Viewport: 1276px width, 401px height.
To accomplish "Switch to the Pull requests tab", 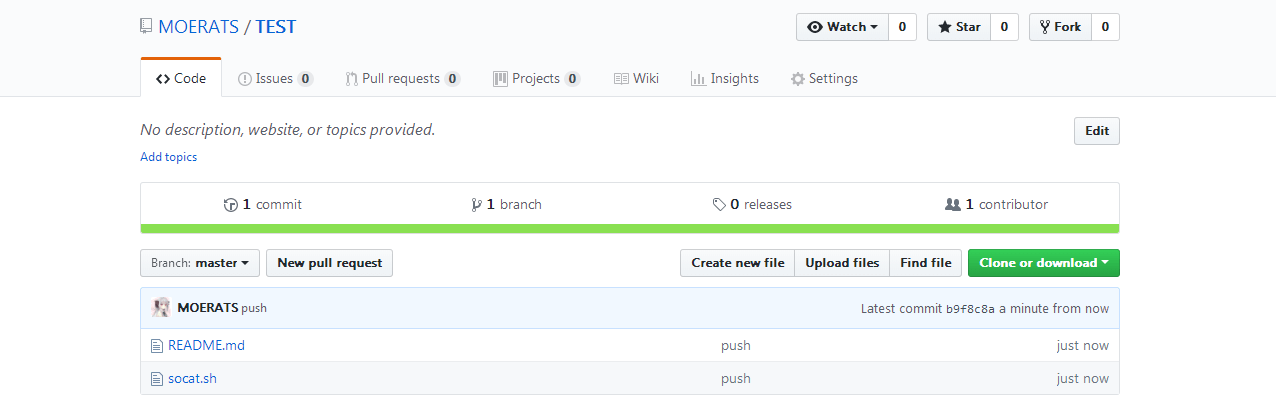I will pos(403,78).
